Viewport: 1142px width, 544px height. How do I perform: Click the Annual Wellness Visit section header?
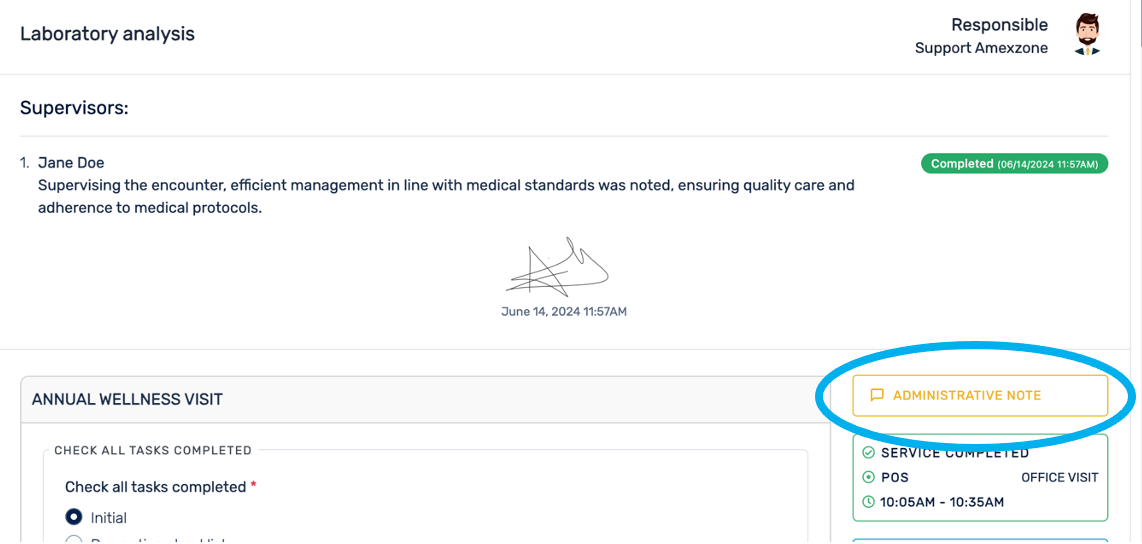(x=127, y=399)
